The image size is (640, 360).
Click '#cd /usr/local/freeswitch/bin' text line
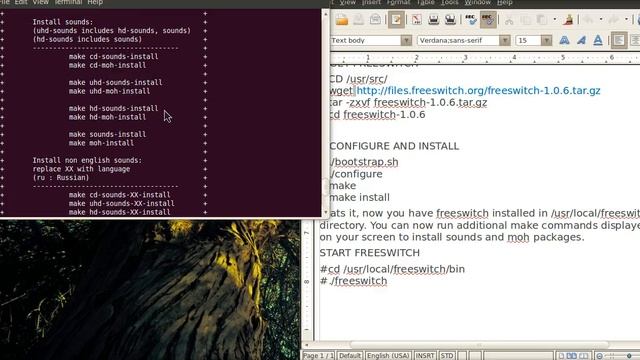392,269
